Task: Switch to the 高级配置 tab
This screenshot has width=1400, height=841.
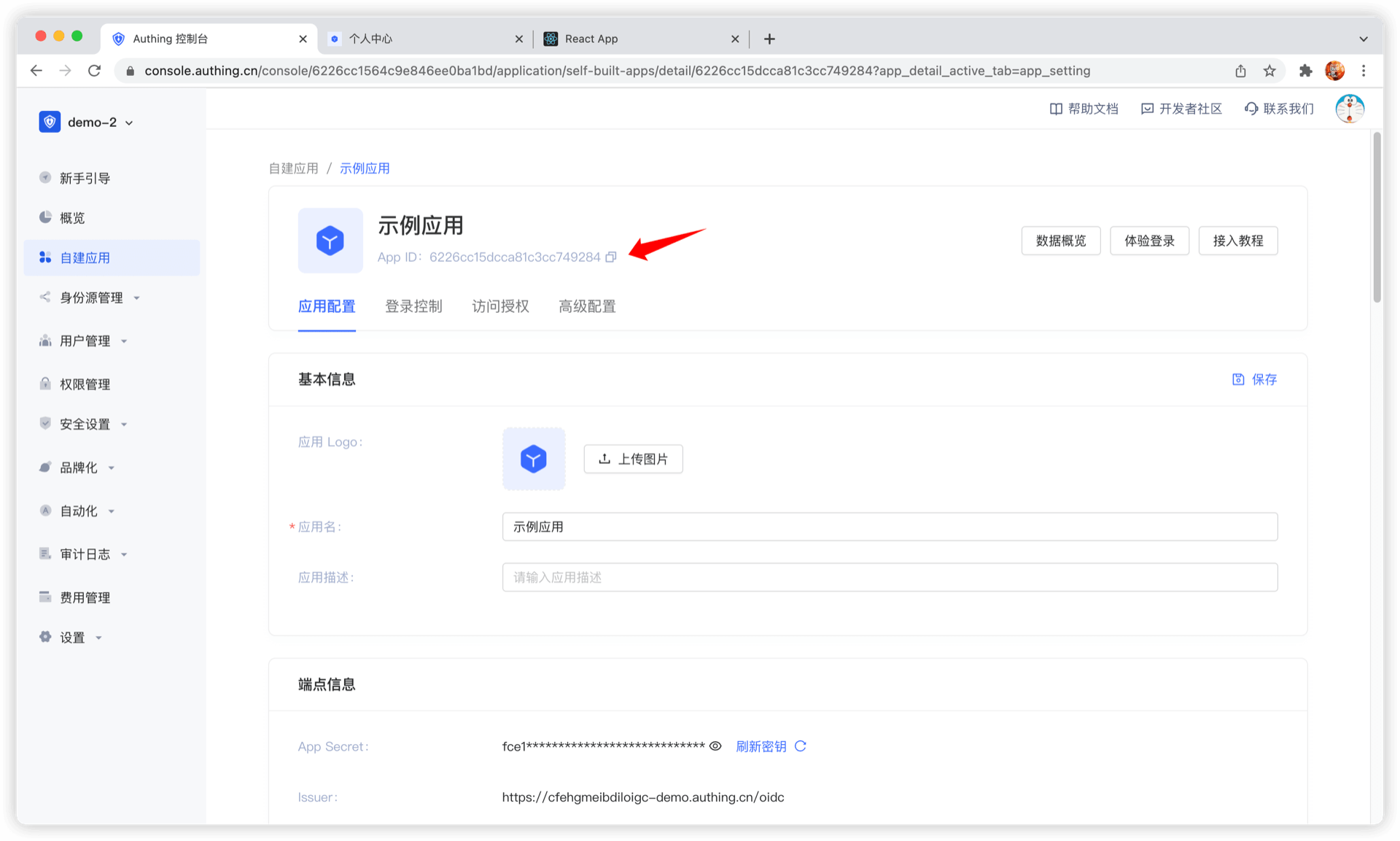Action: [587, 306]
